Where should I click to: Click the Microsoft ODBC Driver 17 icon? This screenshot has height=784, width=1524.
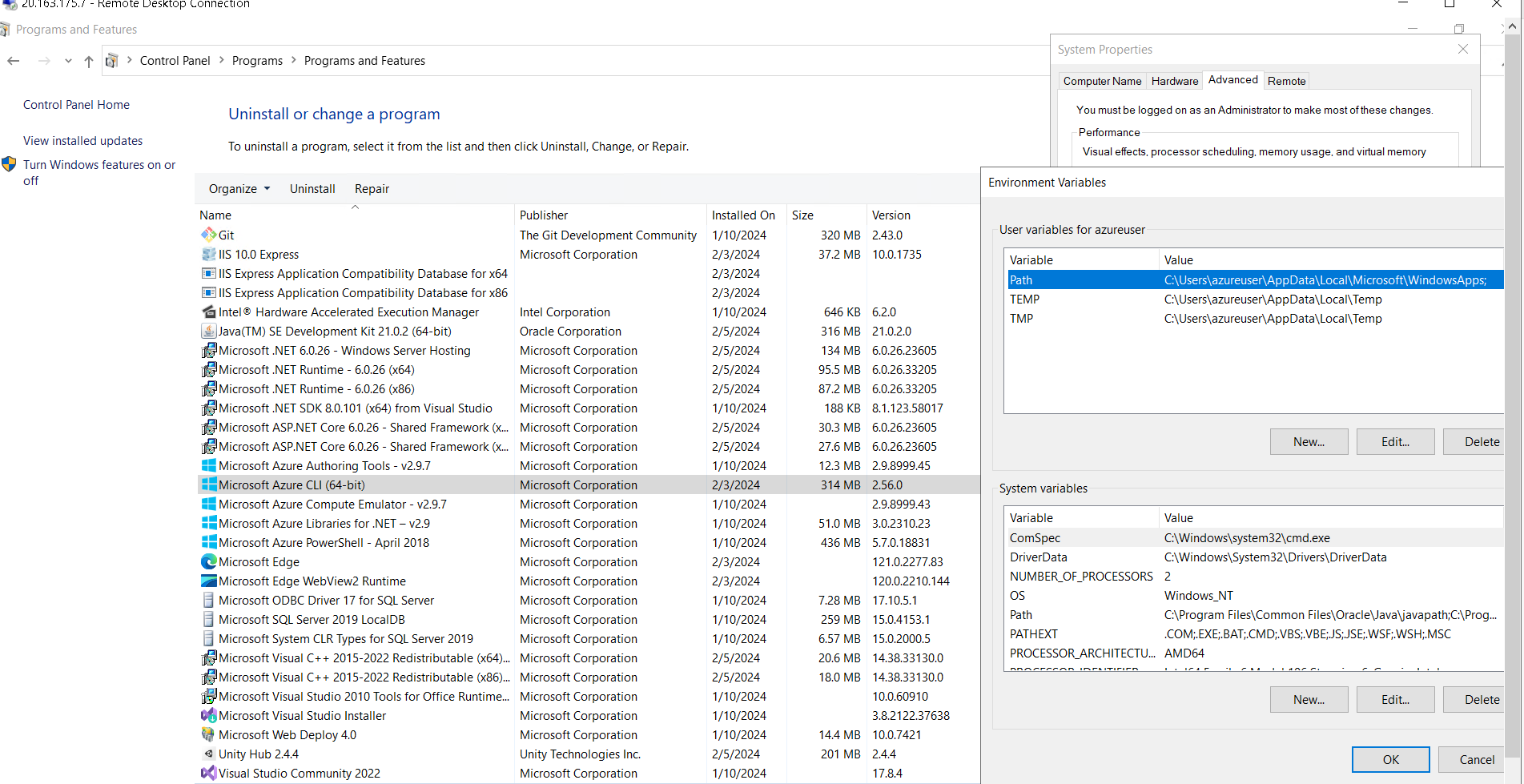tap(208, 600)
